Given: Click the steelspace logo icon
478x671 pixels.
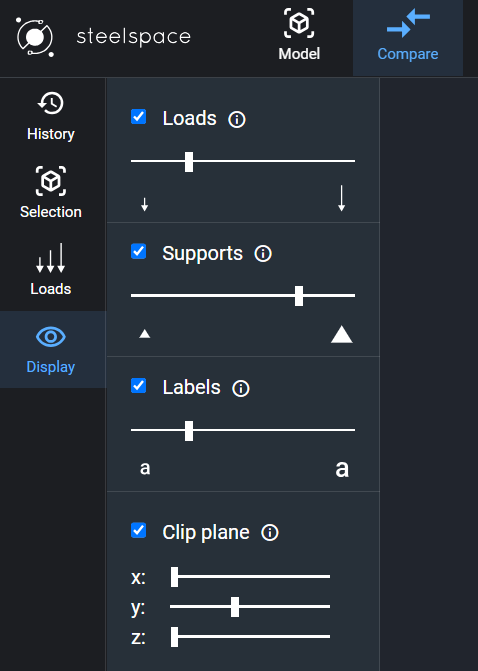Looking at the screenshot, I should (x=35, y=37).
